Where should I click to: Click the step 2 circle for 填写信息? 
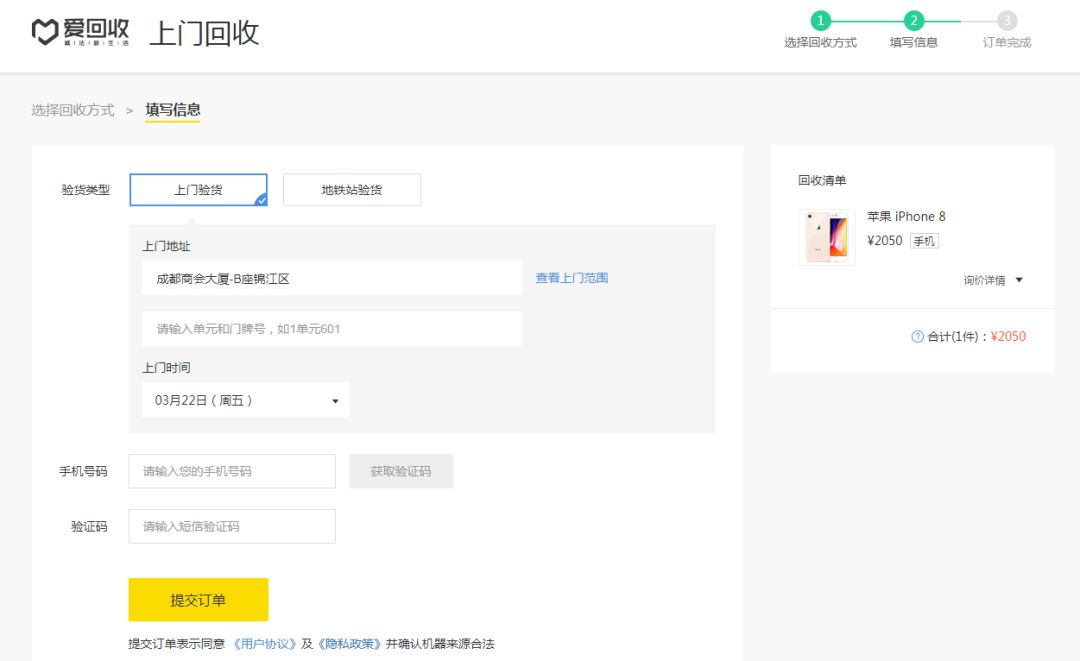click(914, 19)
